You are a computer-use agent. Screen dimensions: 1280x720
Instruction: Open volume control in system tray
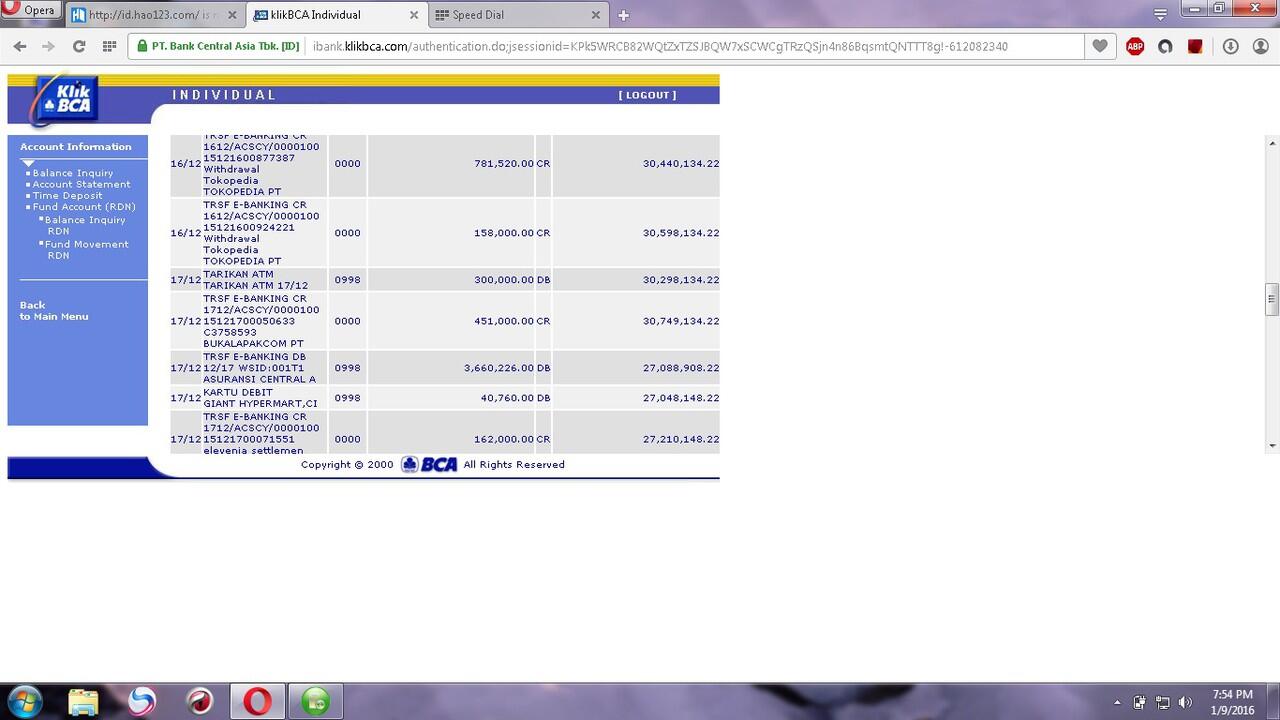coord(1186,702)
